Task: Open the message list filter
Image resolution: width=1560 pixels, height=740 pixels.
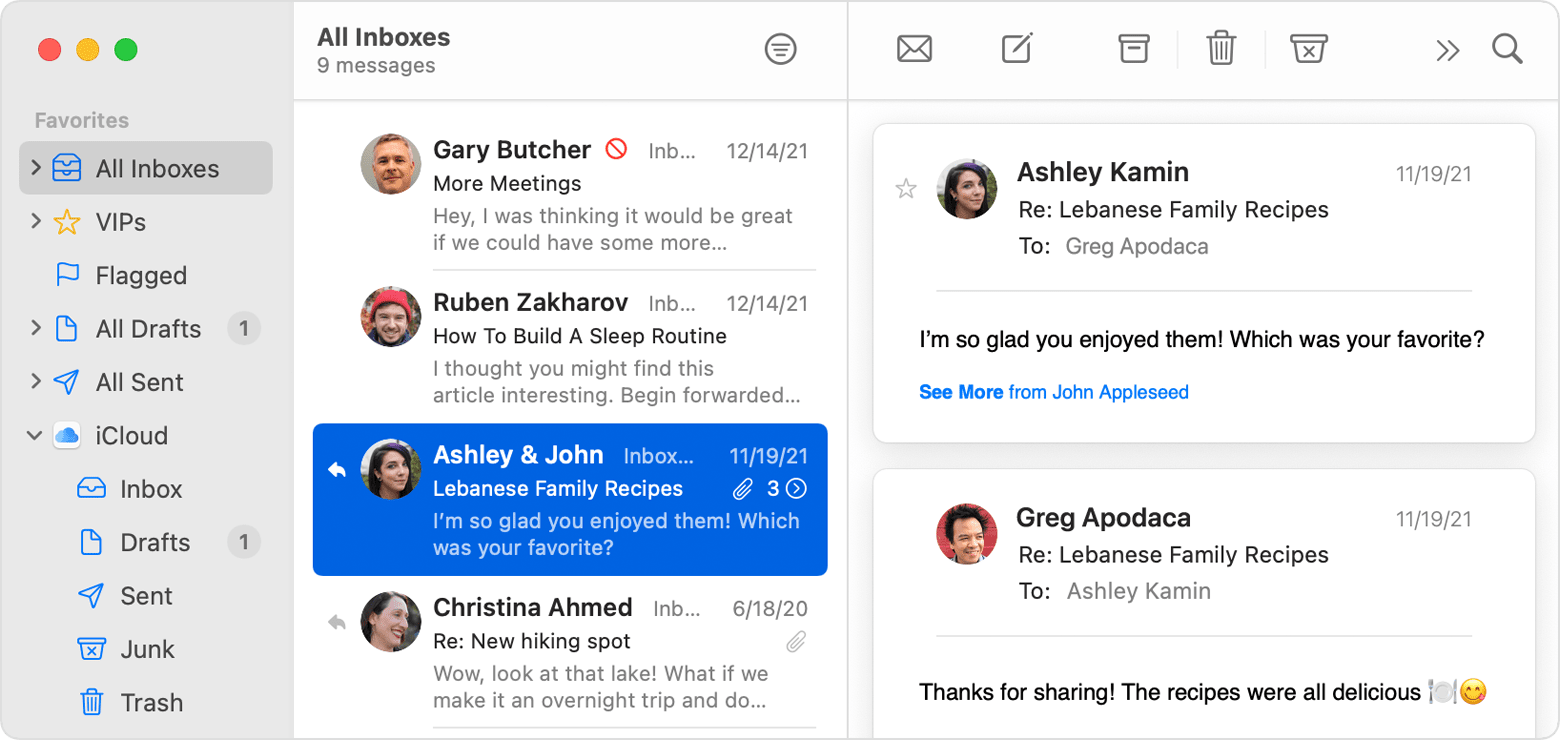Action: (782, 49)
